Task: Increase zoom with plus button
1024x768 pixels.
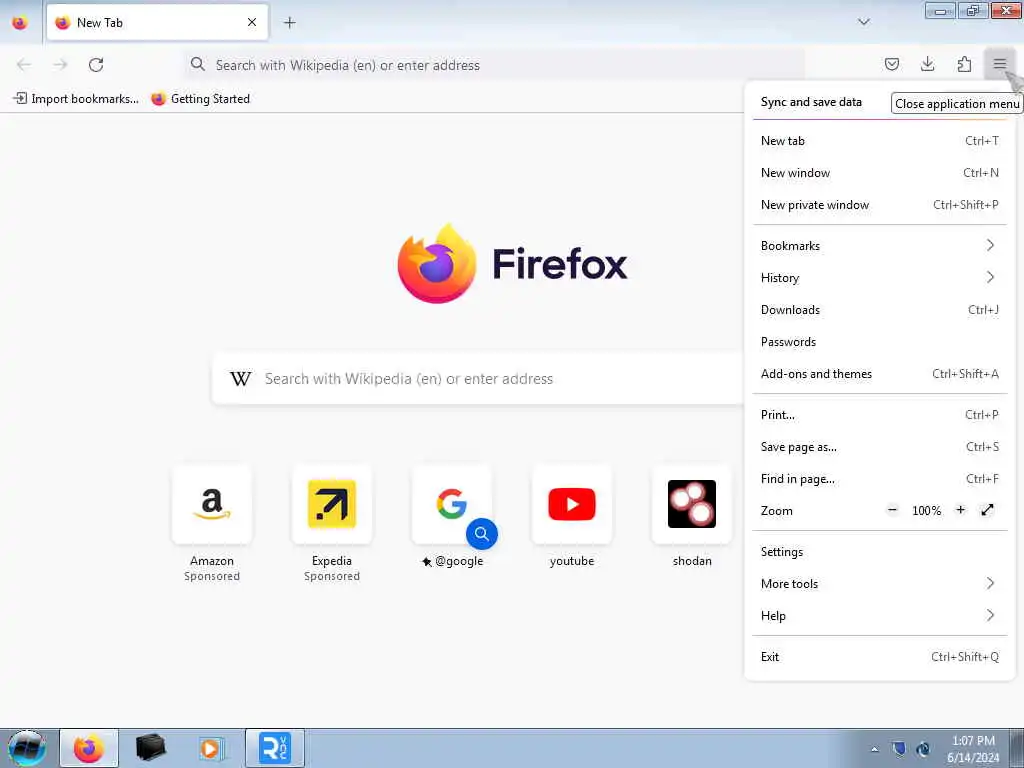Action: [x=960, y=510]
